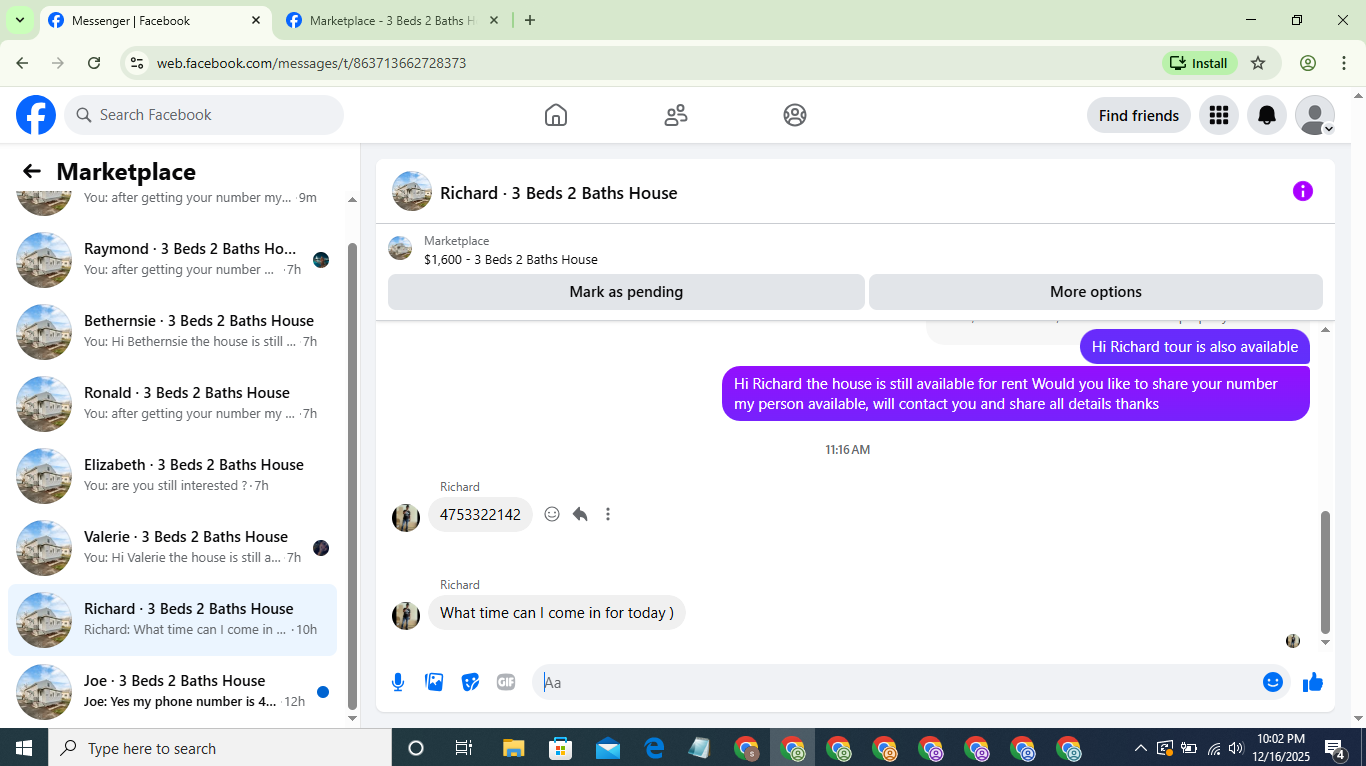1366x766 pixels.
Task: Click the Windows taskbar search box
Action: [x=219, y=748]
